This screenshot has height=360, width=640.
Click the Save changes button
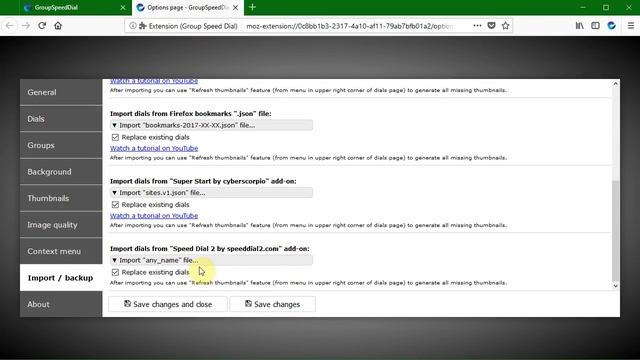point(273,304)
